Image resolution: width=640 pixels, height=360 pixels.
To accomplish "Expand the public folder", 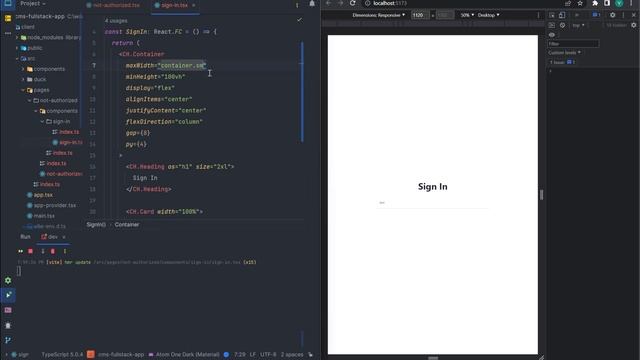I will tap(17, 48).
